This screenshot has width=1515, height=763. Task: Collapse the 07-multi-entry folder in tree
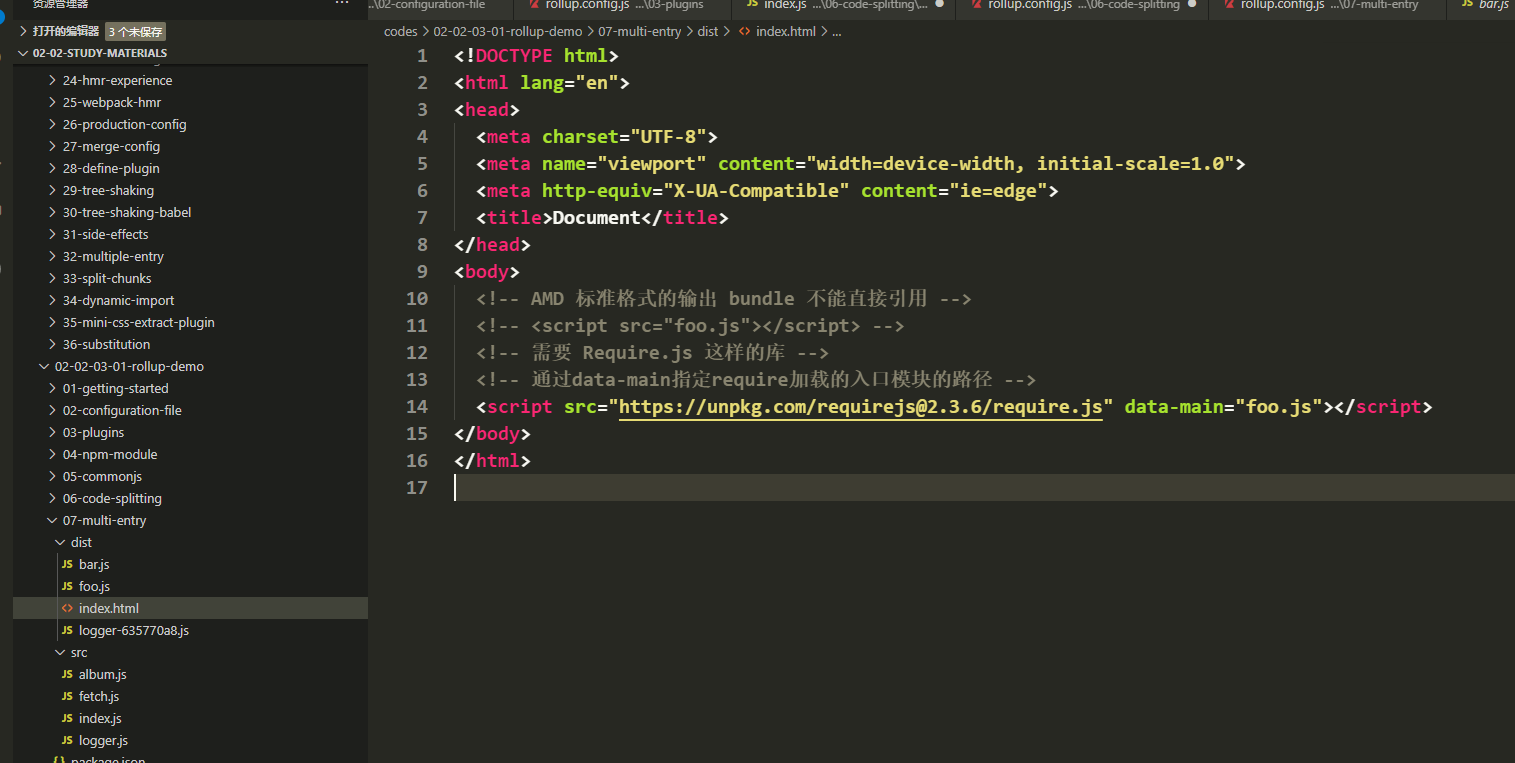coord(104,521)
